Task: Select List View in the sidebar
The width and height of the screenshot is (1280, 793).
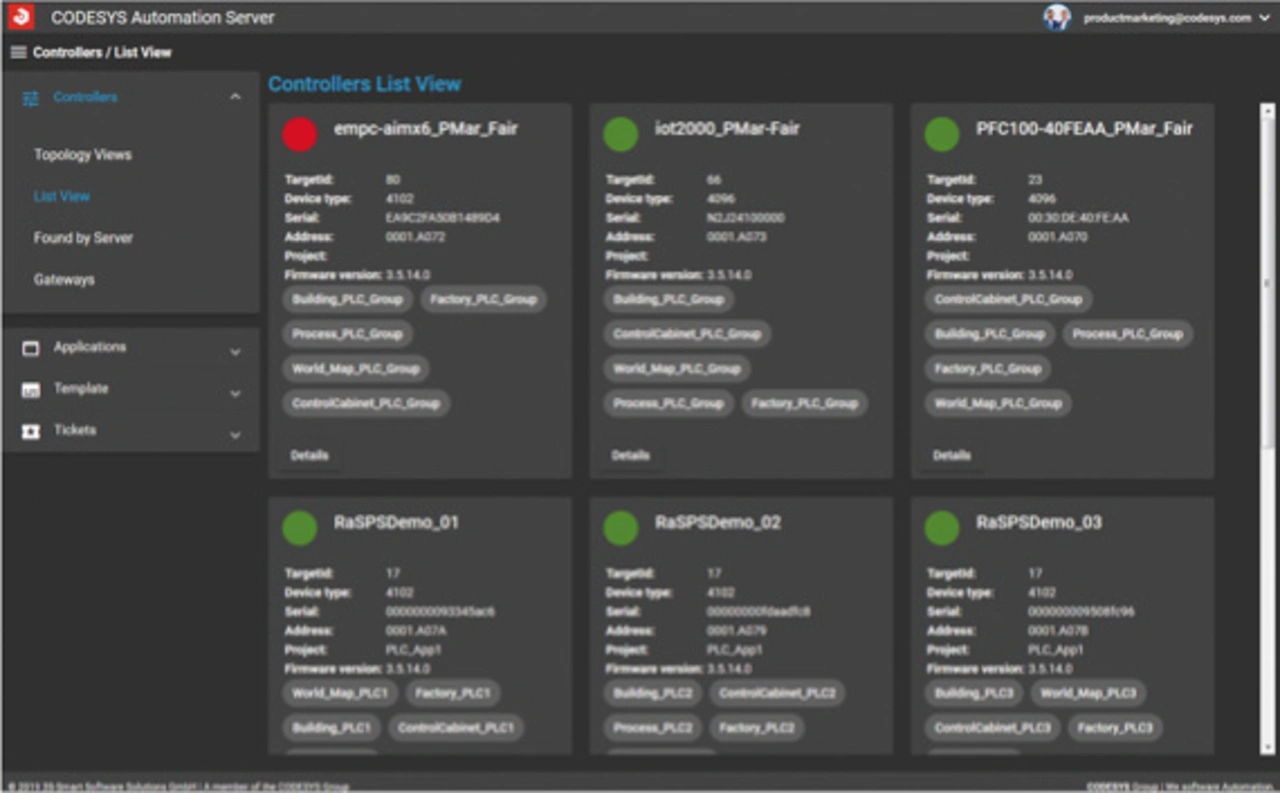Action: 62,197
